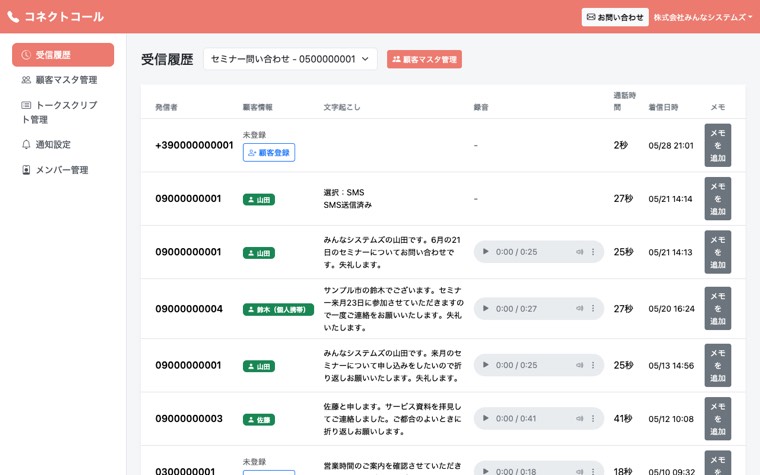Play the 0:25 recording from 05/13 14:56
This screenshot has height=475, width=760.
click(485, 365)
